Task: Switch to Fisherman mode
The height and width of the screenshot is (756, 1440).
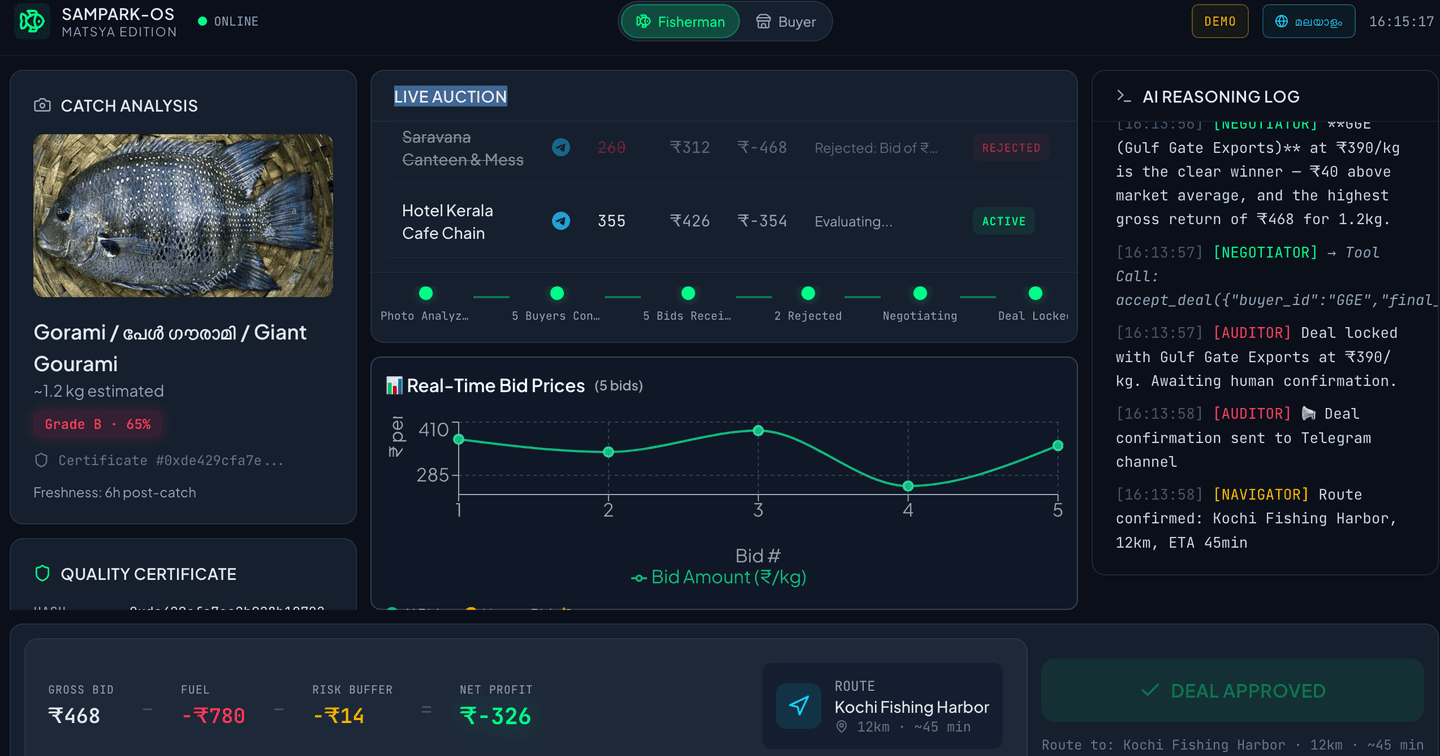Action: pos(680,22)
